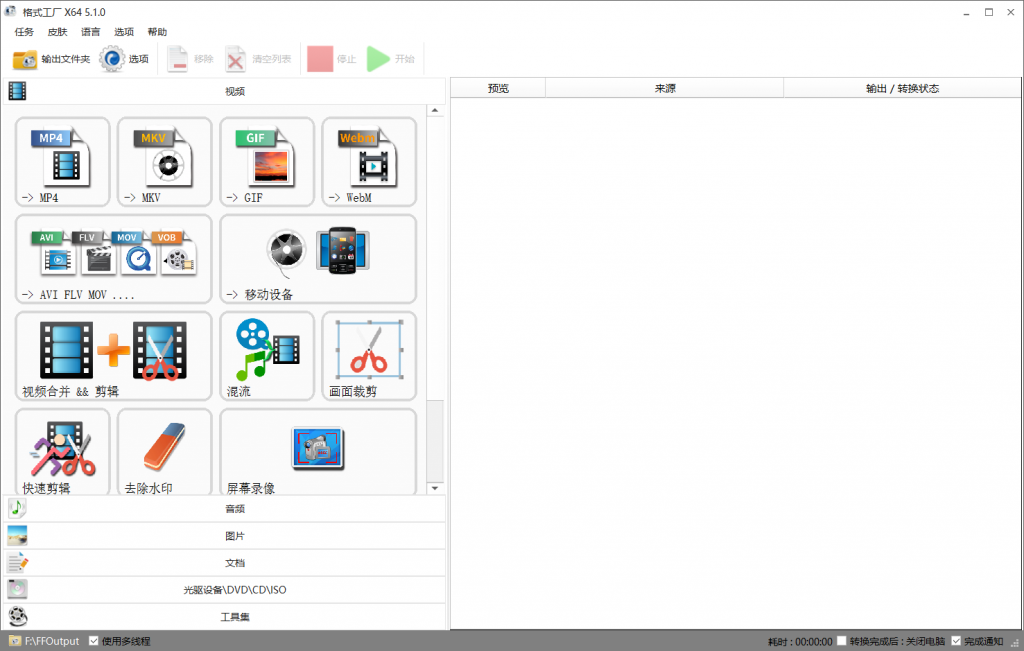Click the WebM format icon
Screen dimensions: 1024x651
click(x=368, y=162)
